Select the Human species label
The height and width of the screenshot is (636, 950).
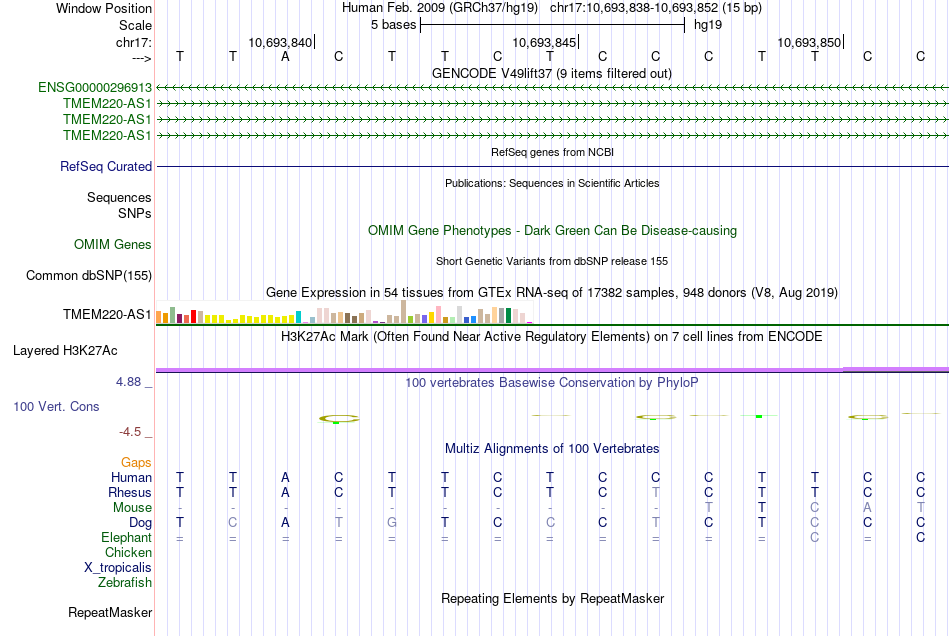pyautogui.click(x=131, y=477)
